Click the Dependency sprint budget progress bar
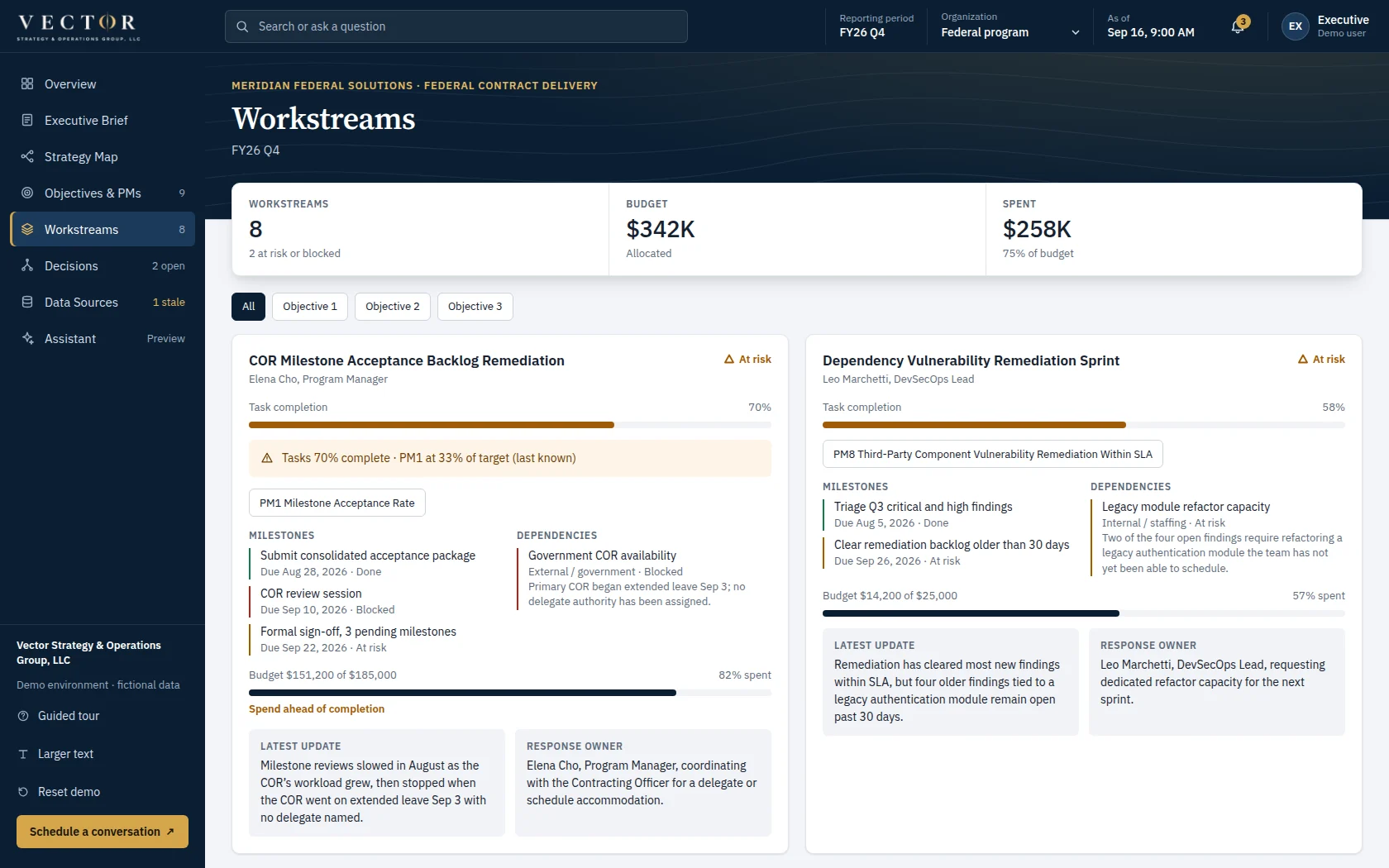1389x868 pixels. 1084,613
